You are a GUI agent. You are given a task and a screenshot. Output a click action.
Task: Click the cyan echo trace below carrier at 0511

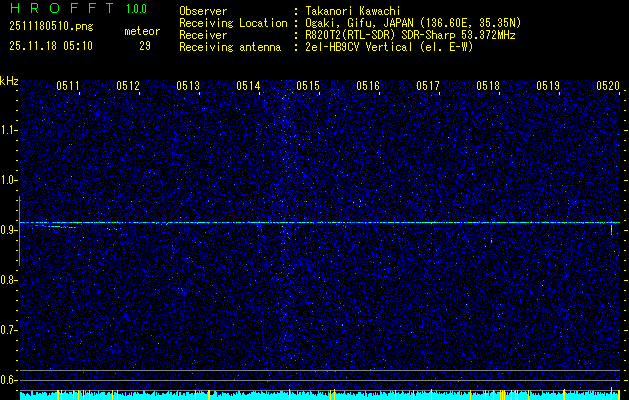point(56,227)
